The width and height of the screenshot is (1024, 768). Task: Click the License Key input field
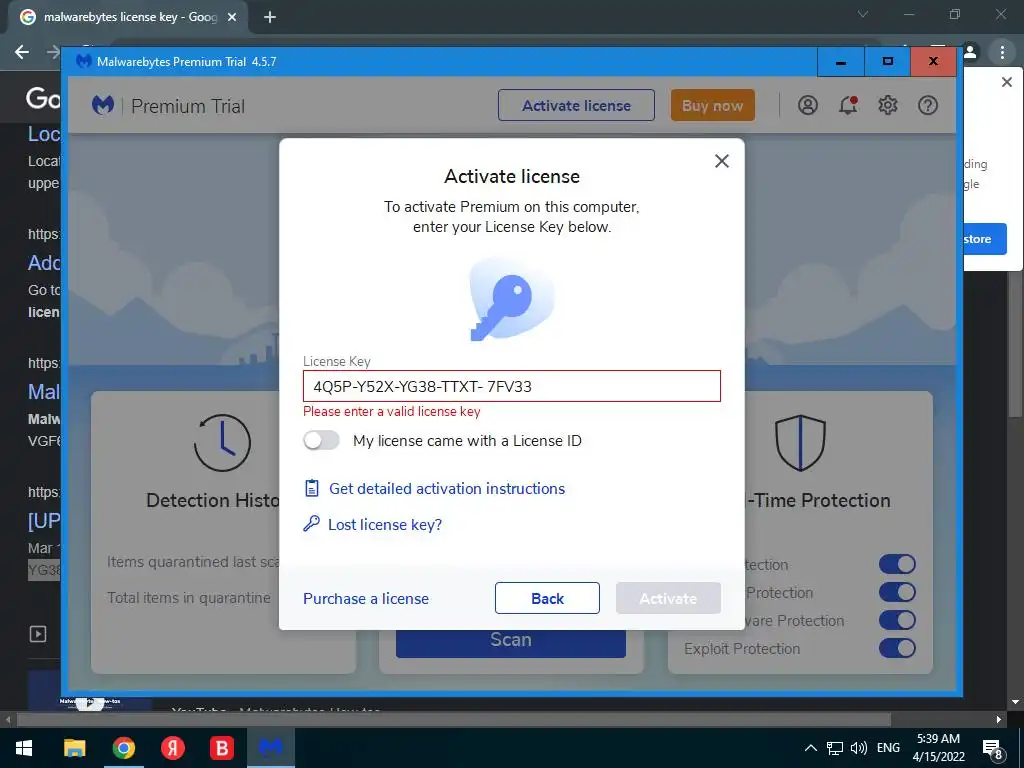[x=511, y=386]
